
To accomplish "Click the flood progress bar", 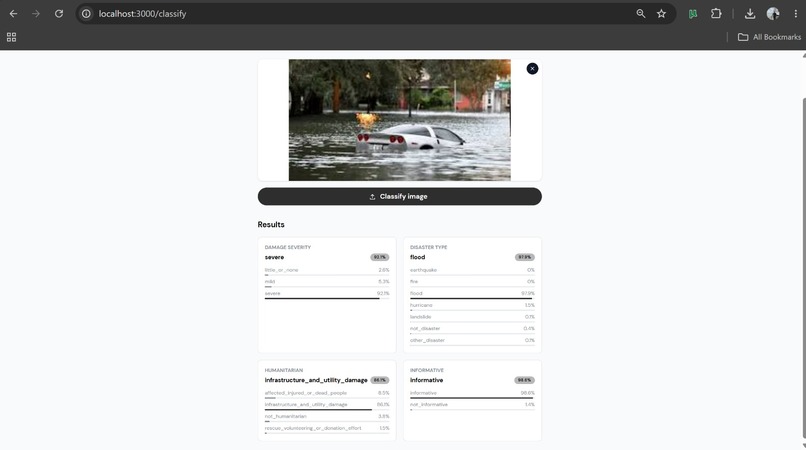I will click(472, 298).
